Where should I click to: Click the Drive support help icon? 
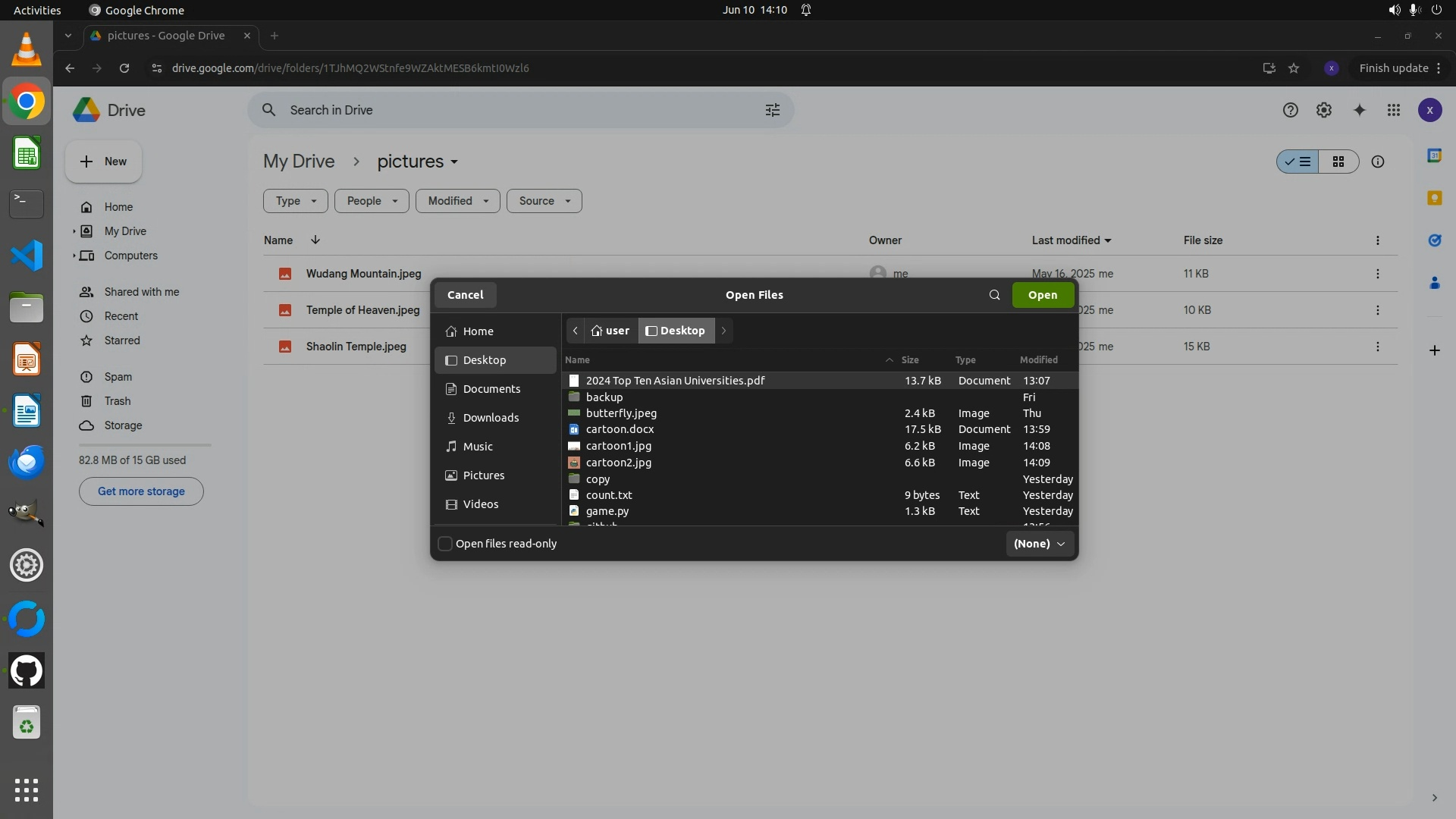click(1290, 110)
